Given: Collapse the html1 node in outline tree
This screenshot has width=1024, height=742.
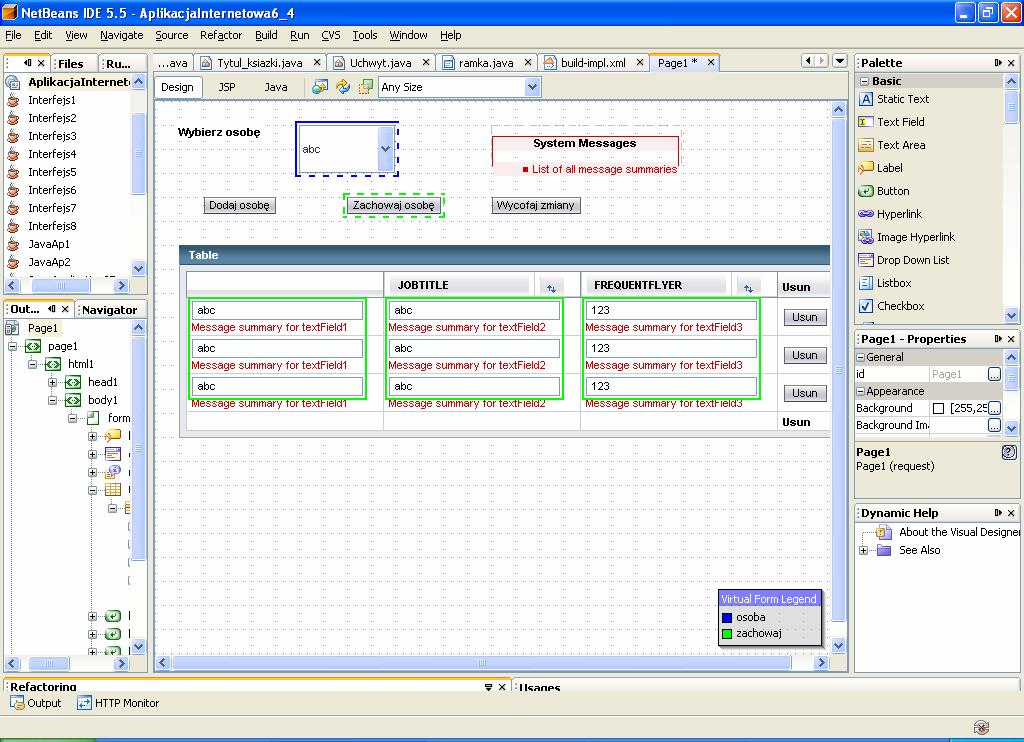Looking at the screenshot, I should (x=32, y=364).
